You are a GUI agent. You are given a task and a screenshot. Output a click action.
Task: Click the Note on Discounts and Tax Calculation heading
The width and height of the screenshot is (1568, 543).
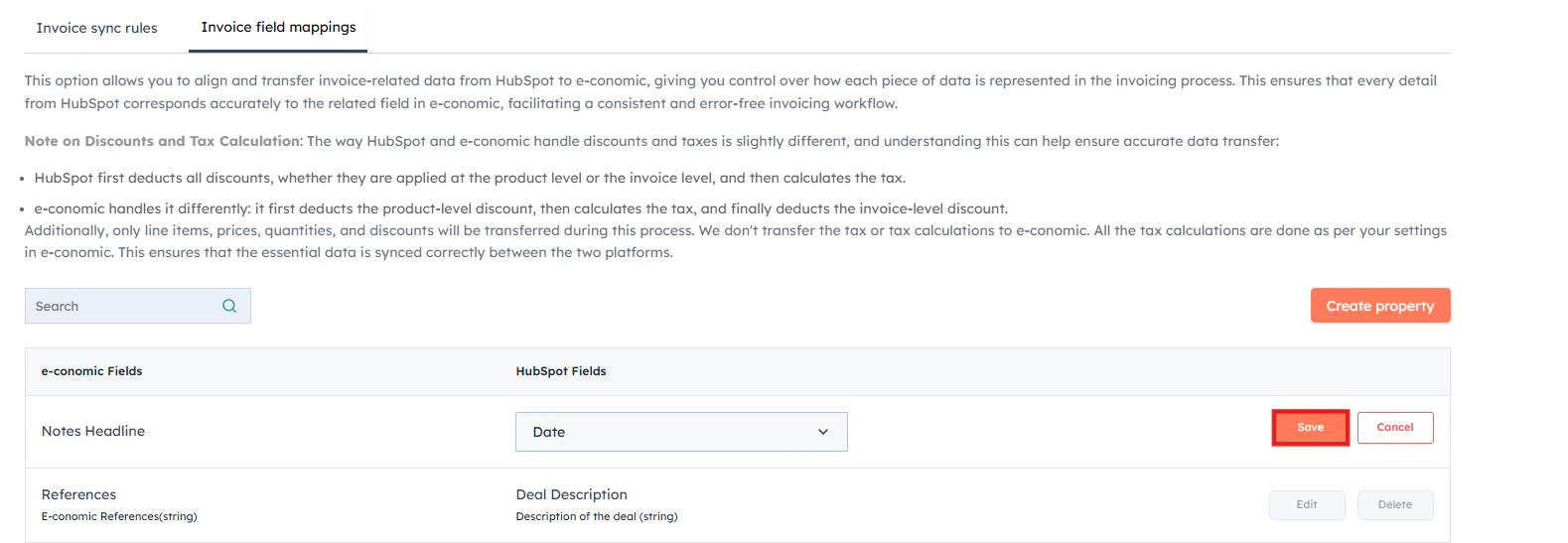coord(164,141)
